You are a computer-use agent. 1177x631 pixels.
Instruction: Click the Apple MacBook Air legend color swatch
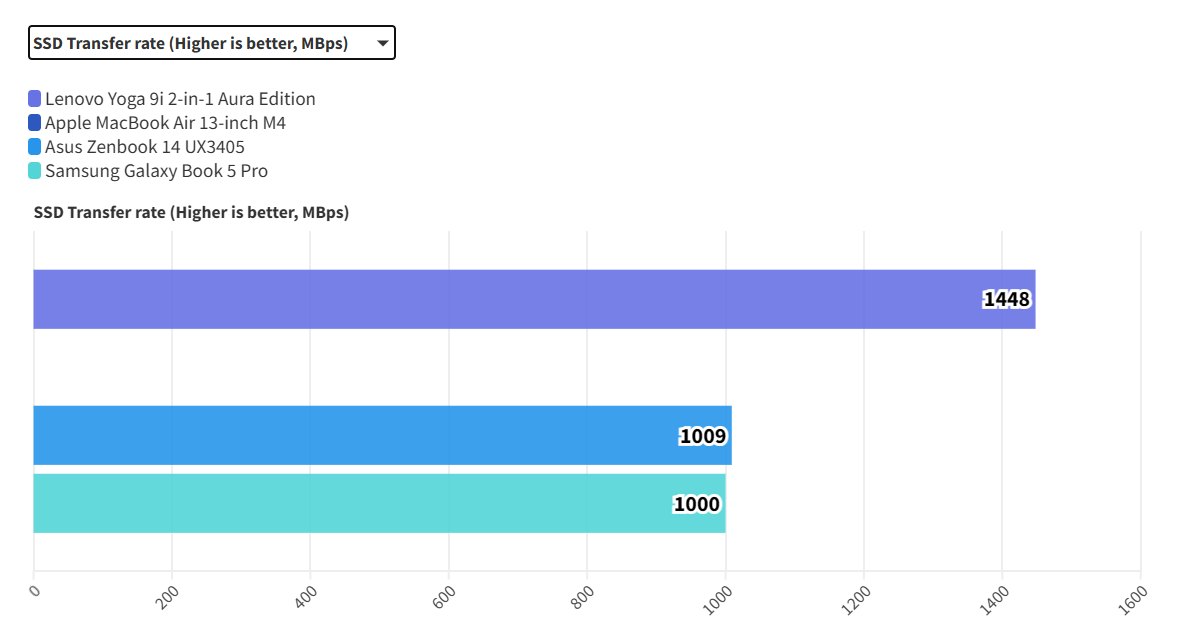(35, 123)
